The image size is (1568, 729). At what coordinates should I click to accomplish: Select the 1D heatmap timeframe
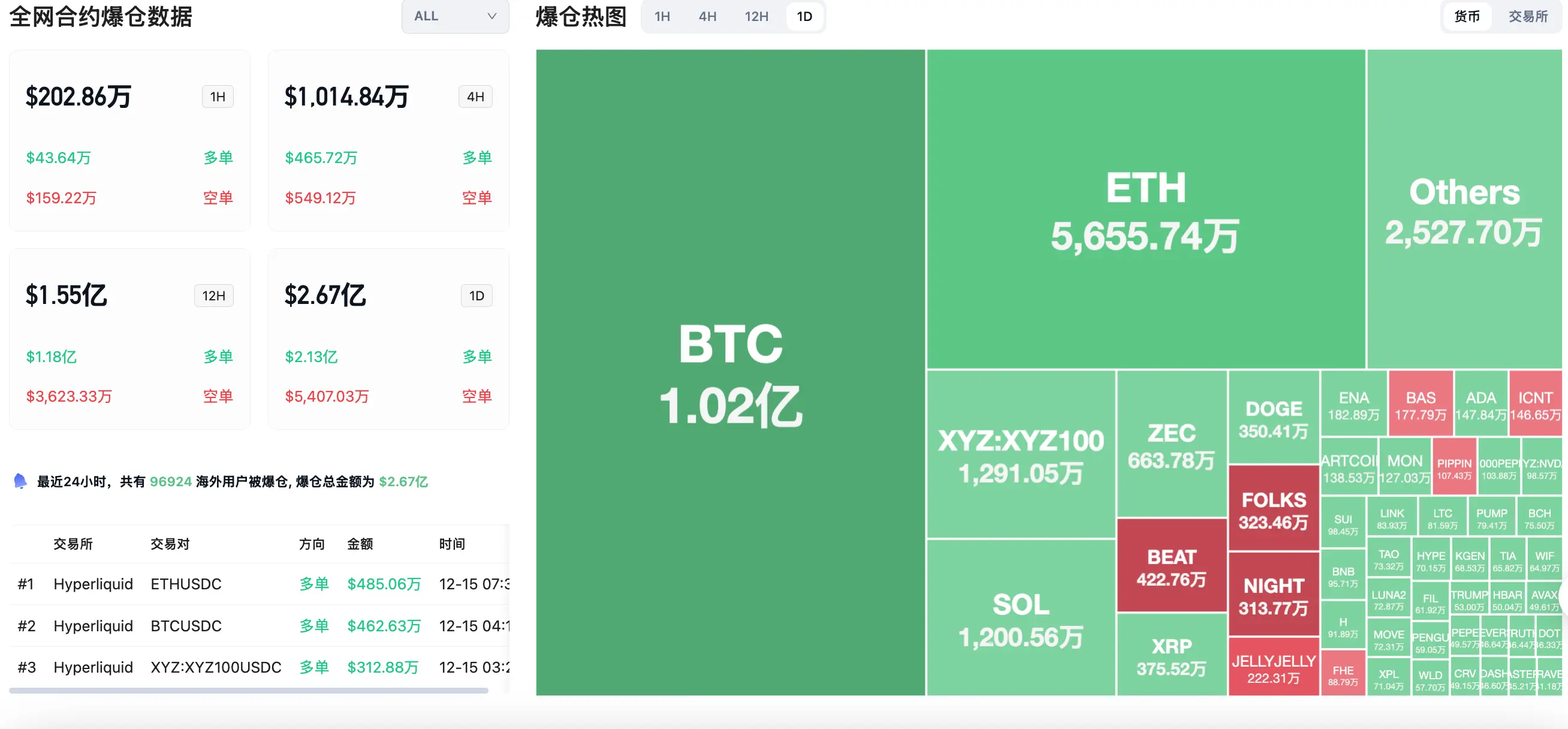[804, 16]
